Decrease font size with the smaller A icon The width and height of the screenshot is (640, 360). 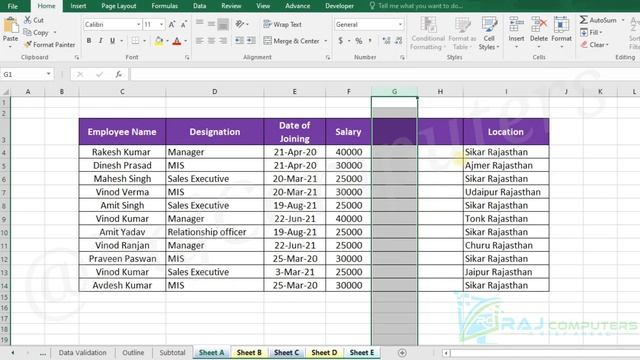pos(184,24)
